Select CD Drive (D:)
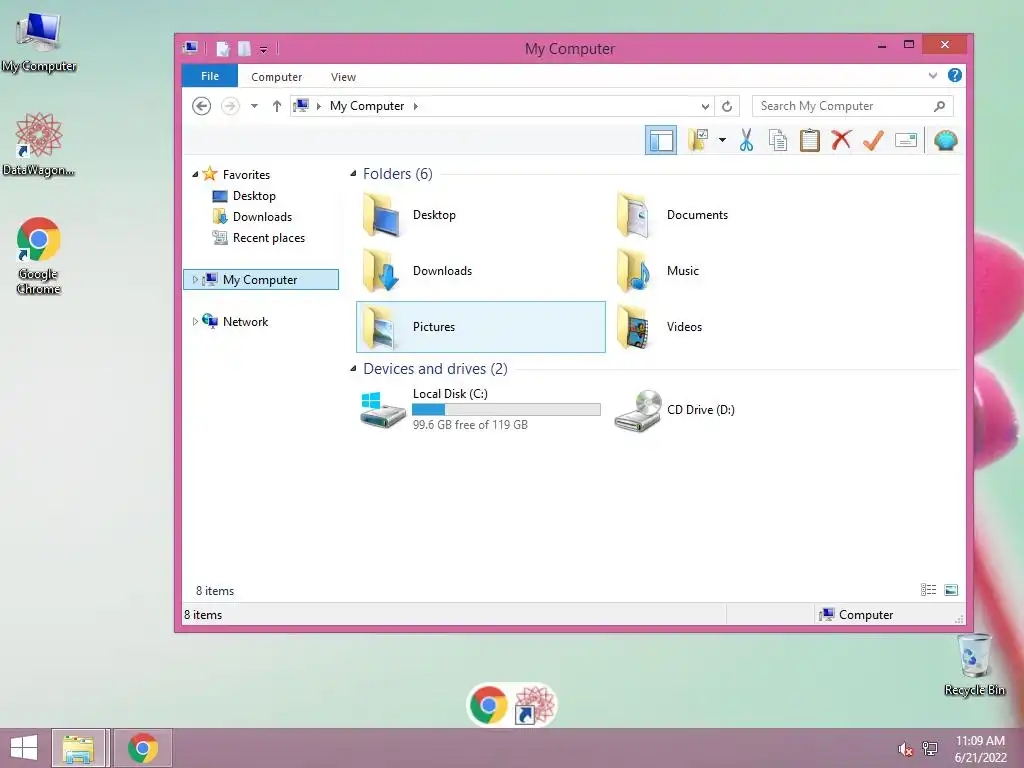The height and width of the screenshot is (768, 1024). tap(735, 409)
